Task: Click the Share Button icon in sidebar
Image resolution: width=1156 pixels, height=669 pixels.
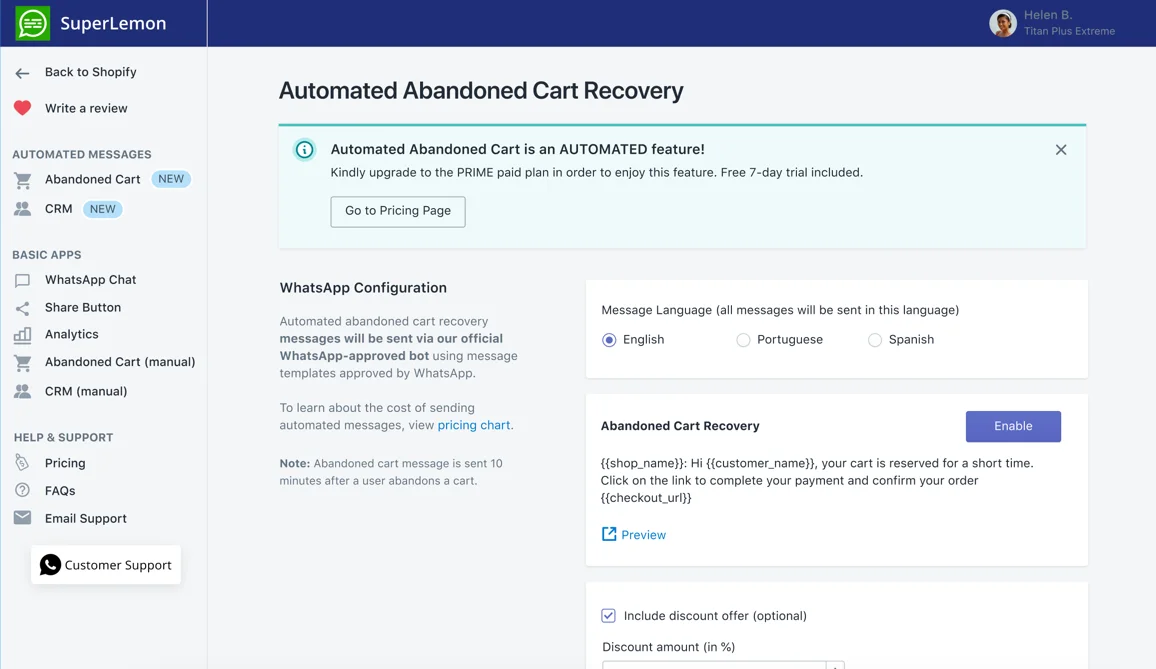Action: [22, 308]
